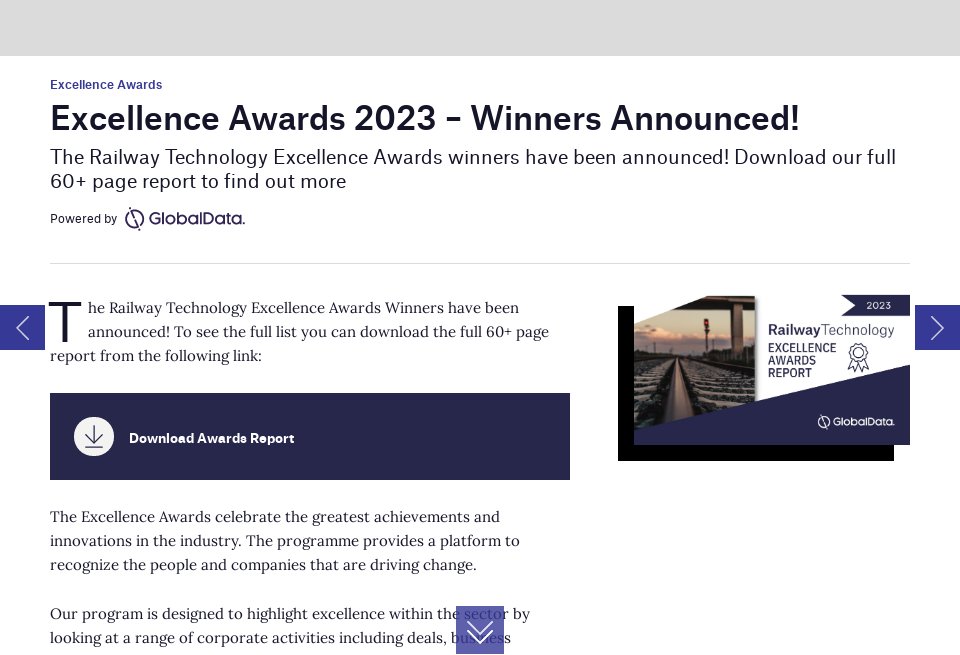Image resolution: width=960 pixels, height=655 pixels.
Task: Click the Railway Technology wordmark on the cover
Action: 830,329
